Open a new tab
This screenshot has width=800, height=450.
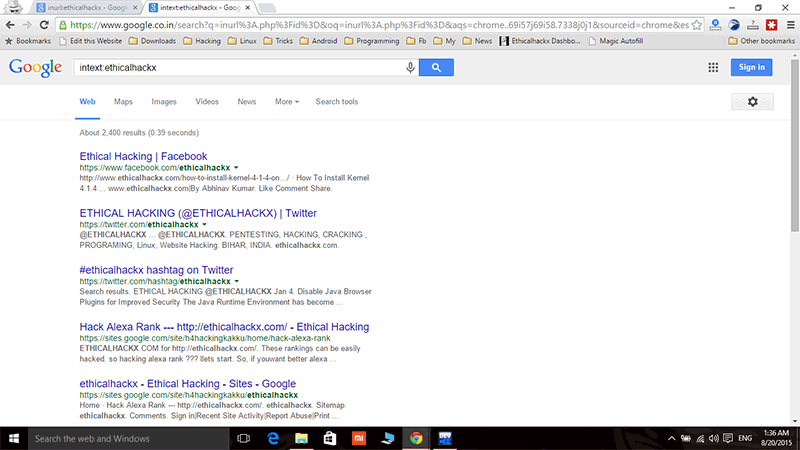click(x=267, y=8)
